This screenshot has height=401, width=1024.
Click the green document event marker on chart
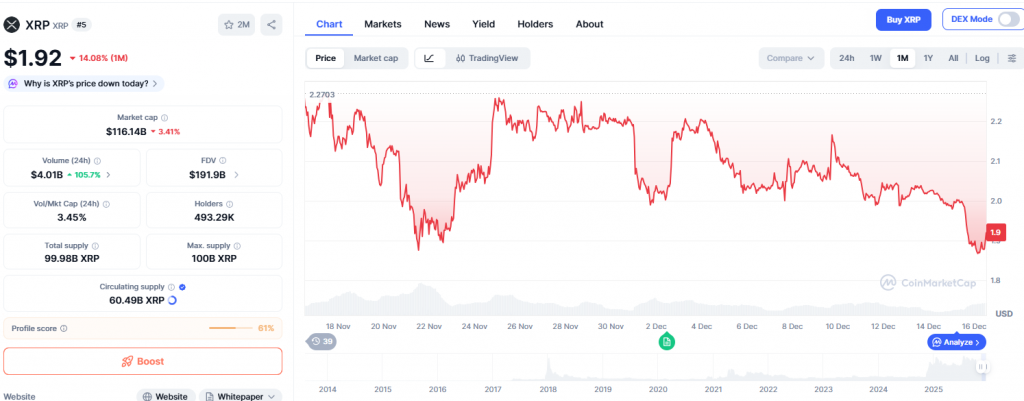[666, 342]
